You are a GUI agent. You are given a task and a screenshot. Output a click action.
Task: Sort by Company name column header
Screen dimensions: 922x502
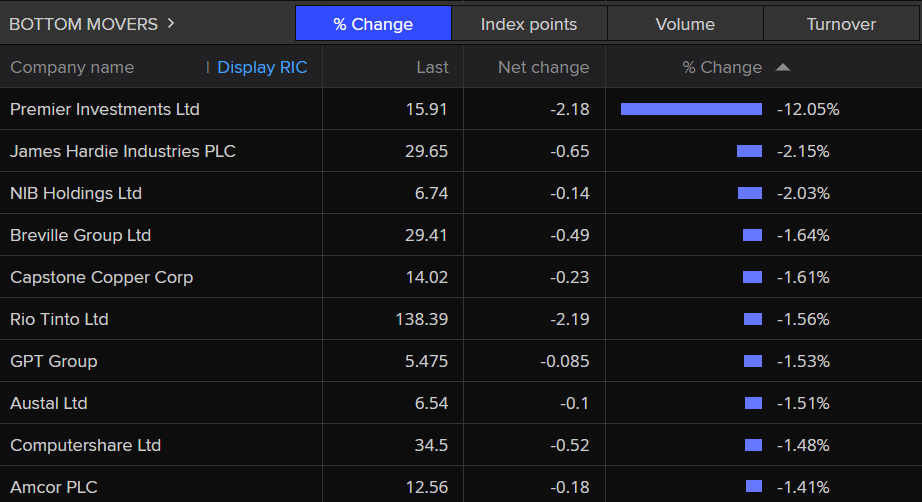tap(72, 68)
